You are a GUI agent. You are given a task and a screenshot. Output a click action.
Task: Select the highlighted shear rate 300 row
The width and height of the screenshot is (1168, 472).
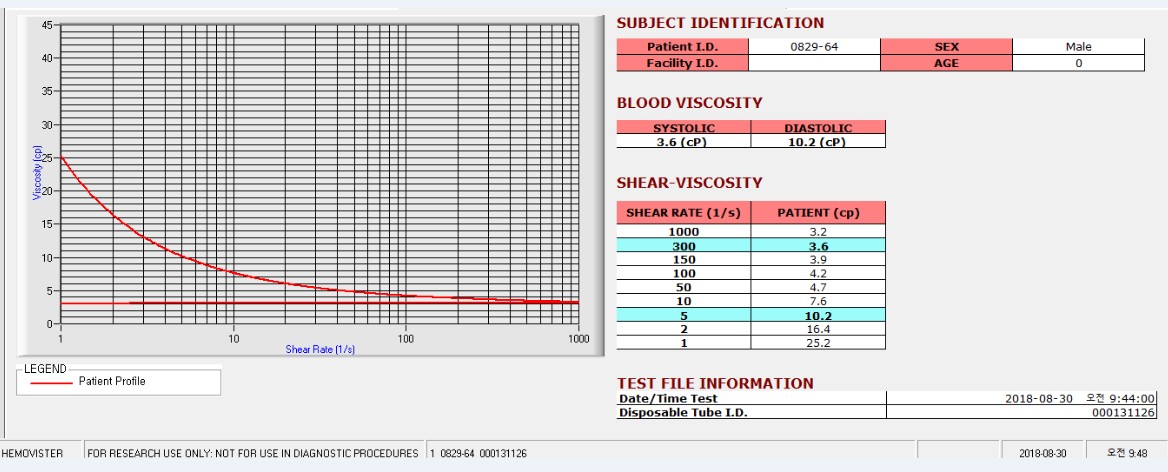pos(751,246)
